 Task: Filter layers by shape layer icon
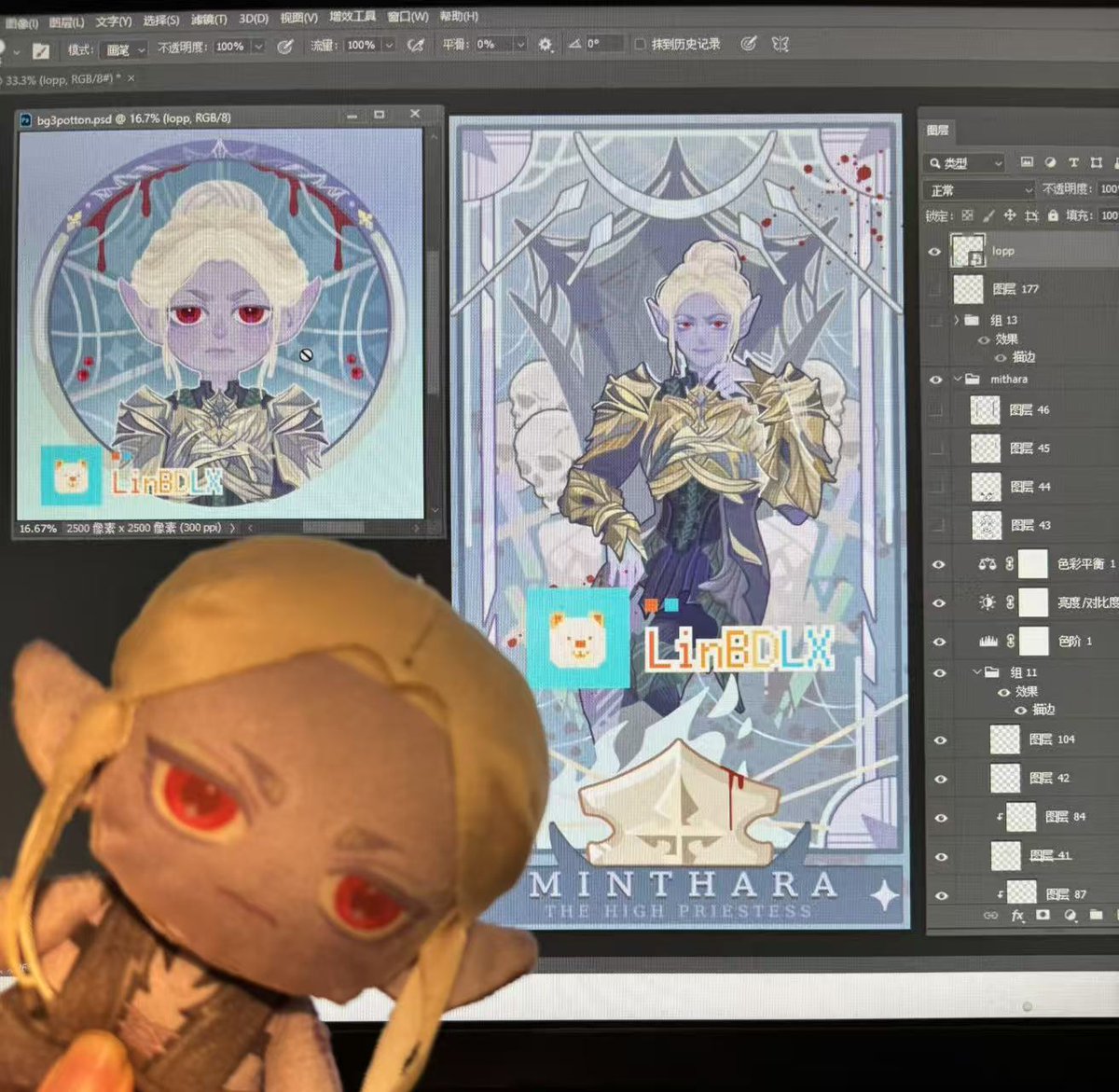coord(1097,162)
